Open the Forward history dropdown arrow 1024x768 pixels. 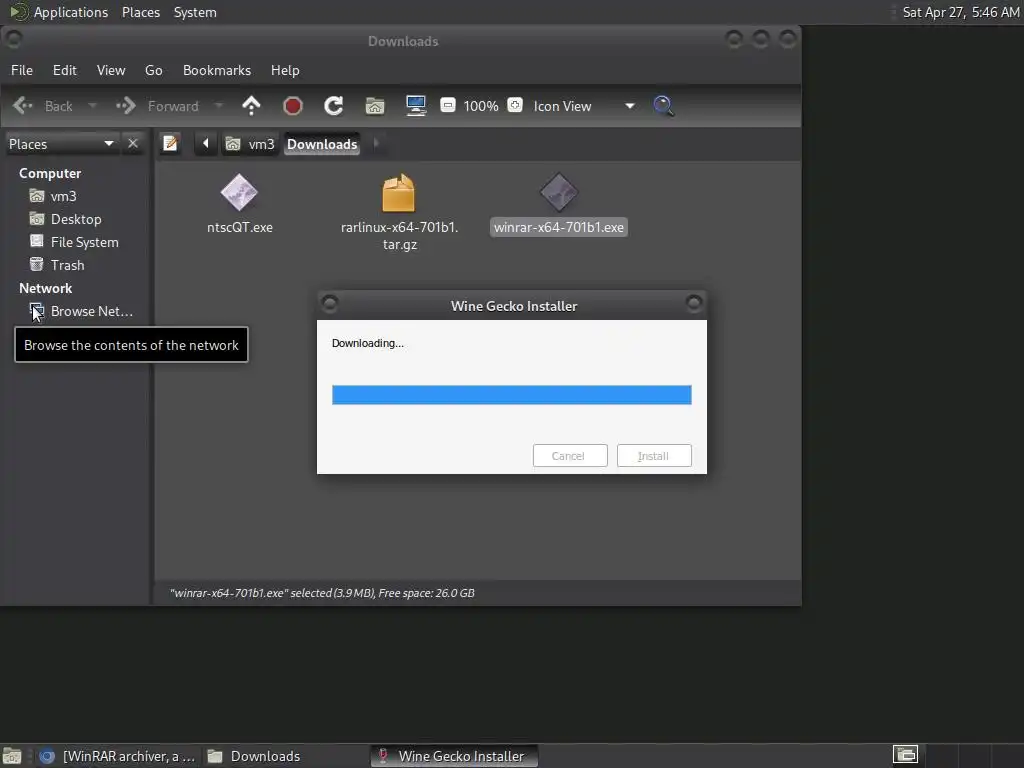tap(219, 106)
